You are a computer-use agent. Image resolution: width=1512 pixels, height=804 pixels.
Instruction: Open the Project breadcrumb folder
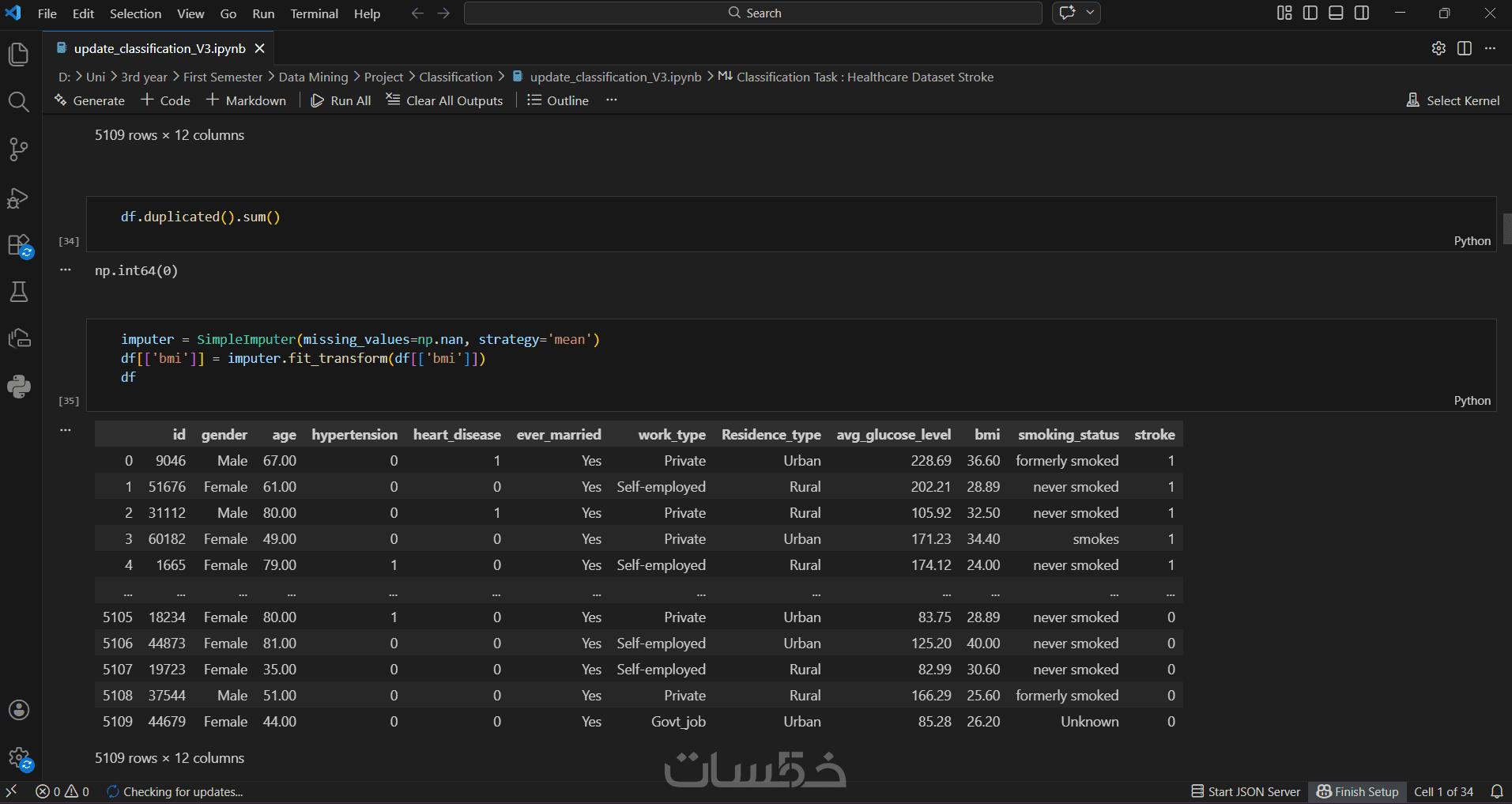click(x=383, y=77)
